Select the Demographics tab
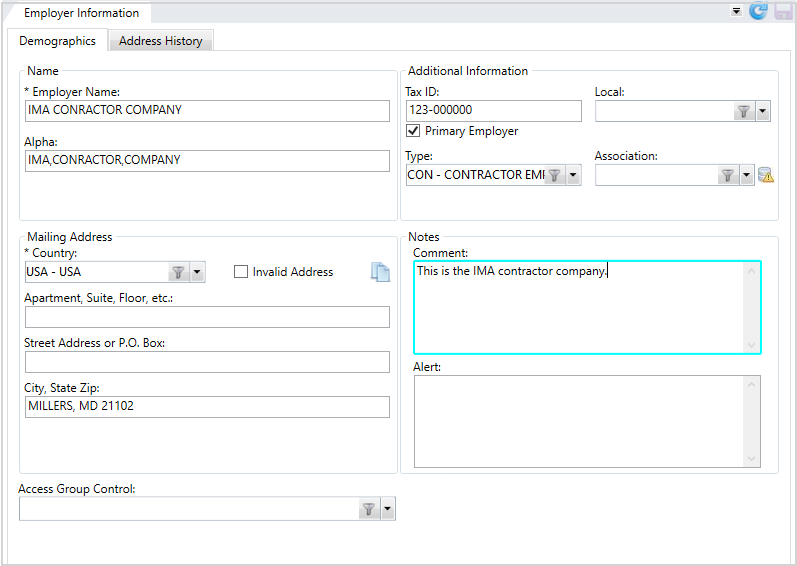Image resolution: width=797 pixels, height=566 pixels. (57, 41)
